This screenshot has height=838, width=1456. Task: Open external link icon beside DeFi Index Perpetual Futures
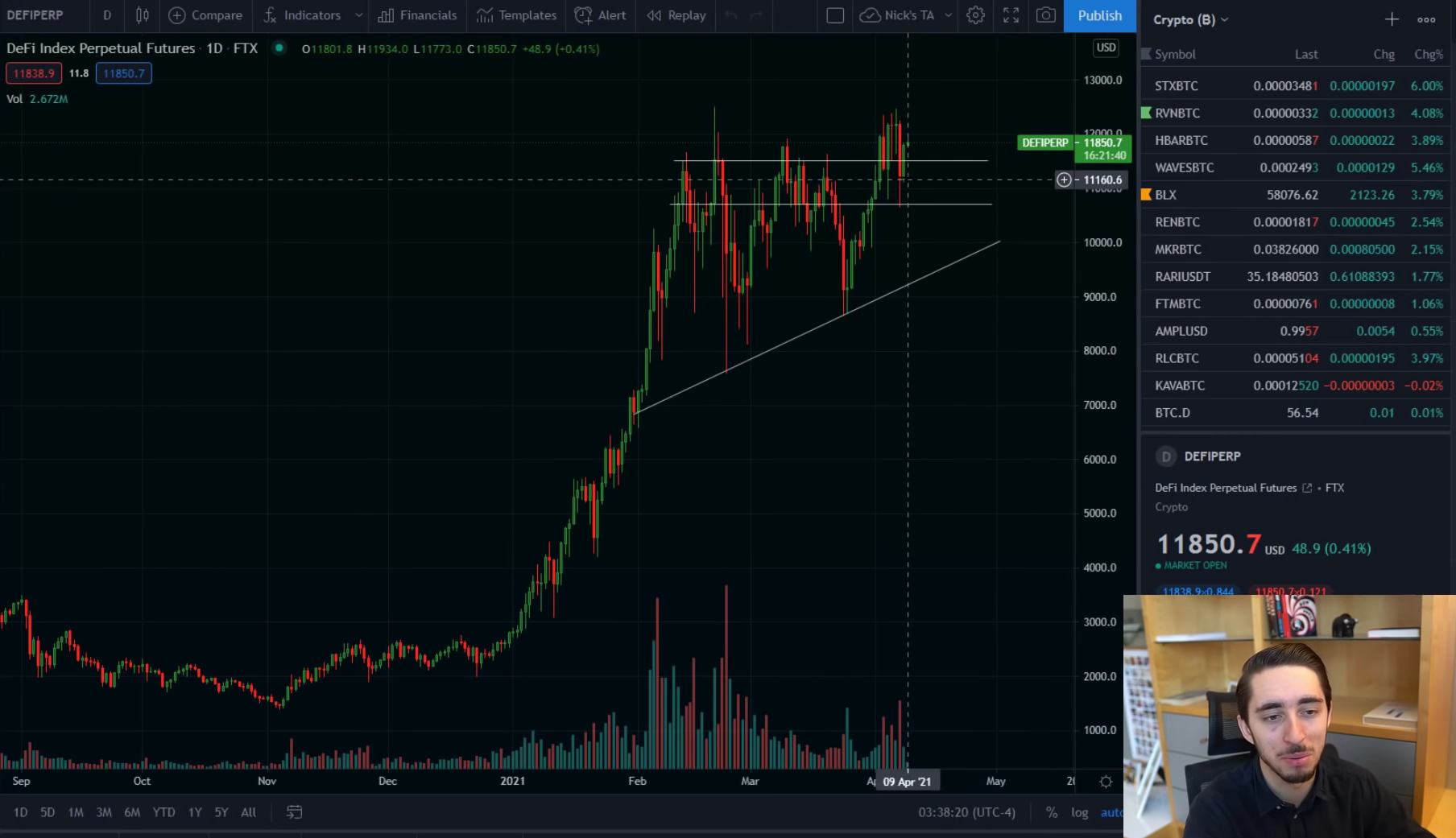pyautogui.click(x=1307, y=488)
